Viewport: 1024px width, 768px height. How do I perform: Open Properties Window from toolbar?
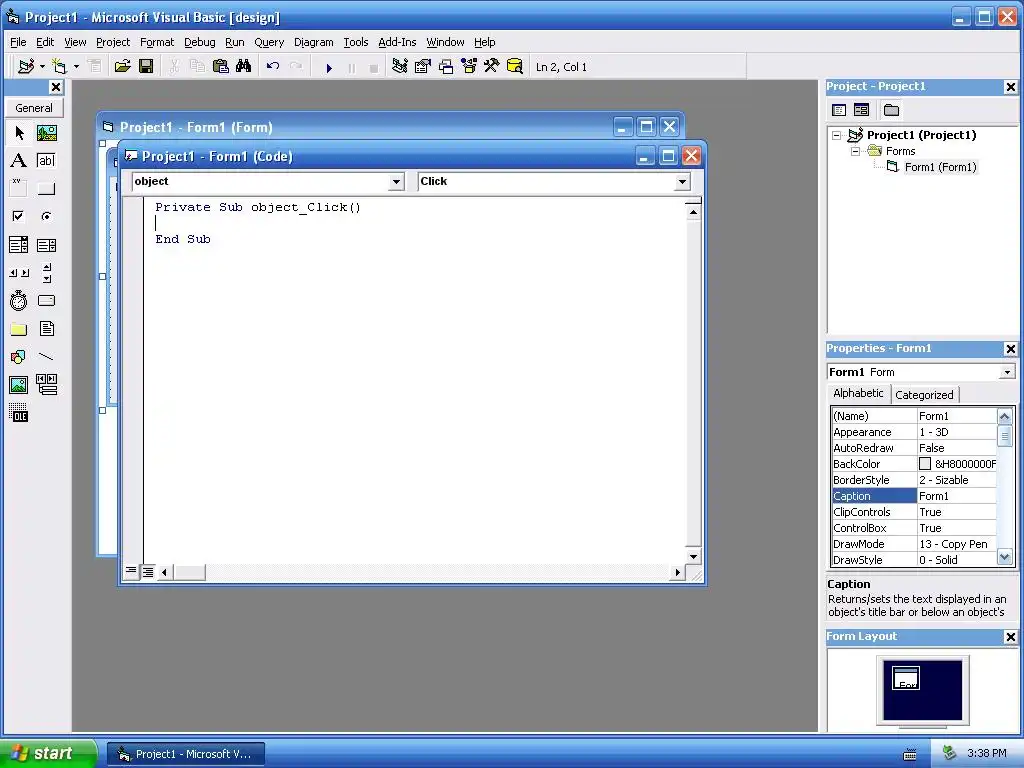423,67
